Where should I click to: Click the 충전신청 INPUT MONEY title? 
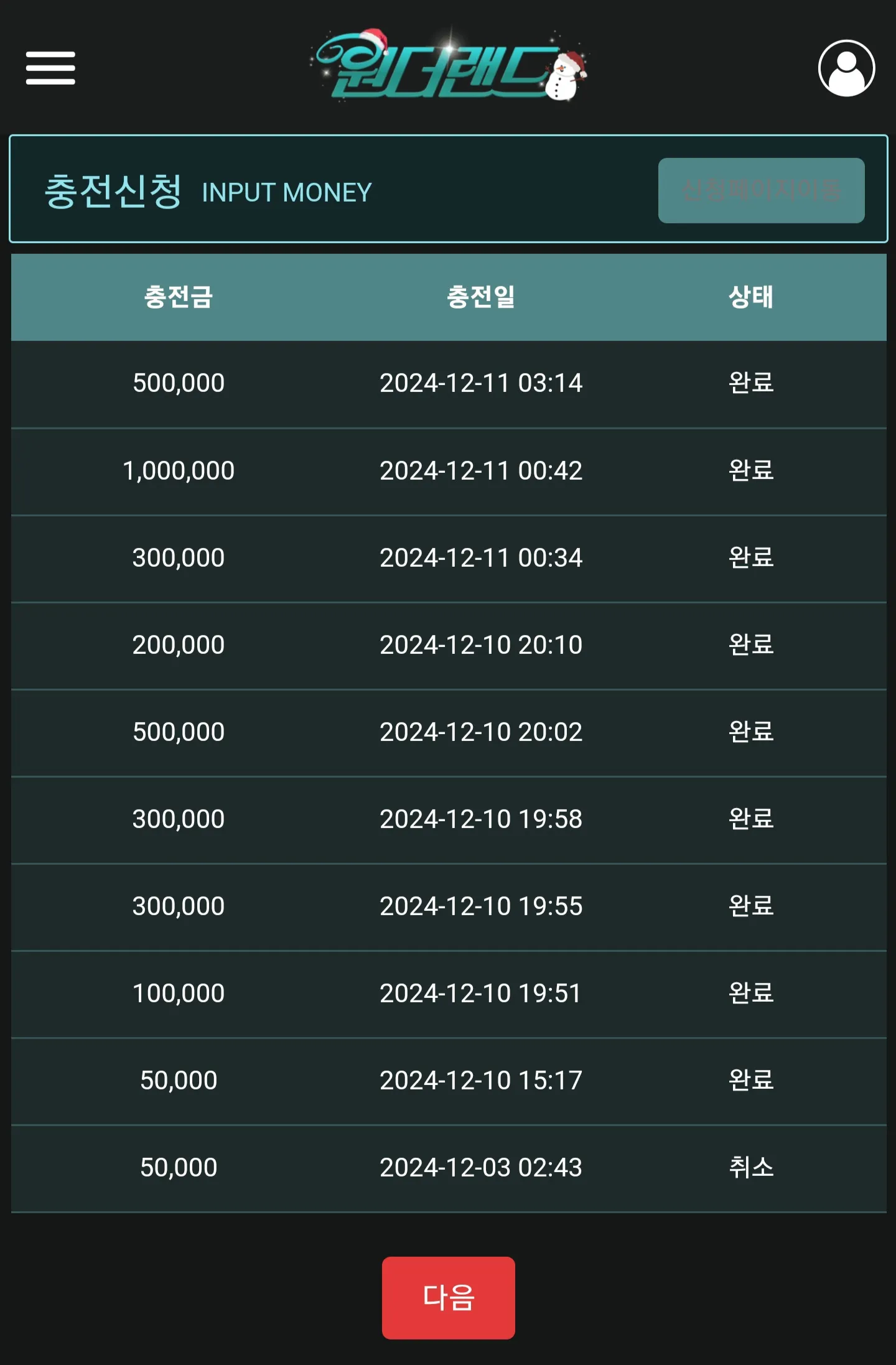(208, 191)
